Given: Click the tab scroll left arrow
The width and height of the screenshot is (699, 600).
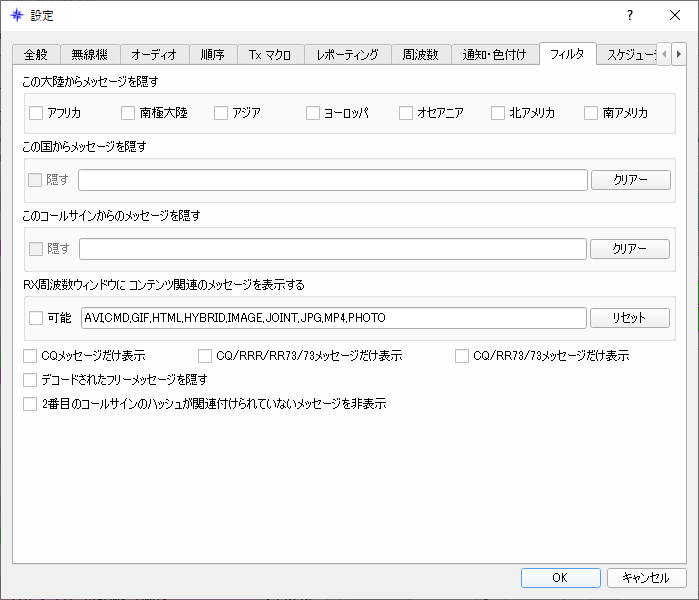Looking at the screenshot, I should coord(664,54).
